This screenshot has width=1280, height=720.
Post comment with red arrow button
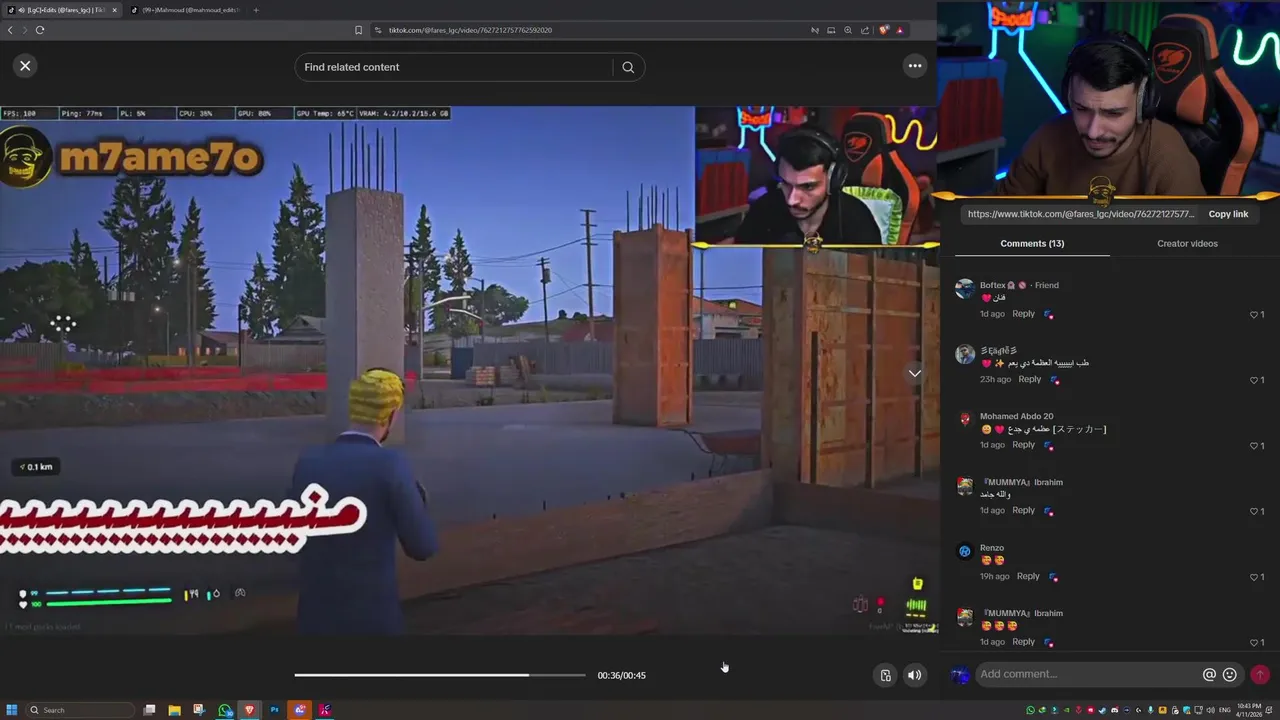click(1260, 674)
